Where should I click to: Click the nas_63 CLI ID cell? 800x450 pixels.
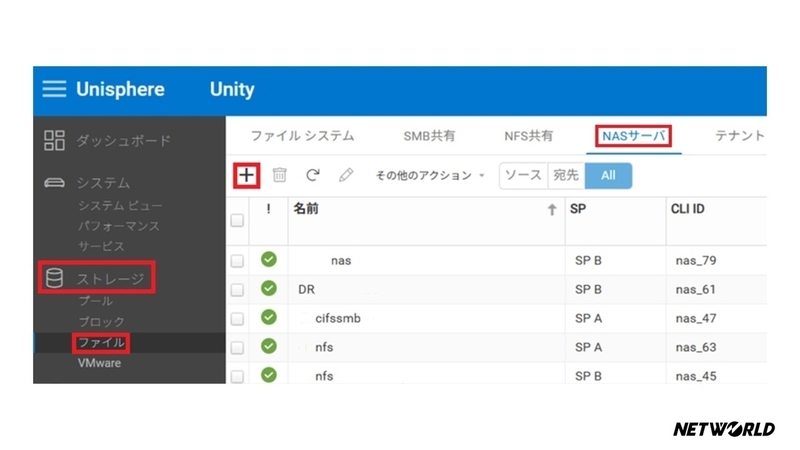click(696, 347)
